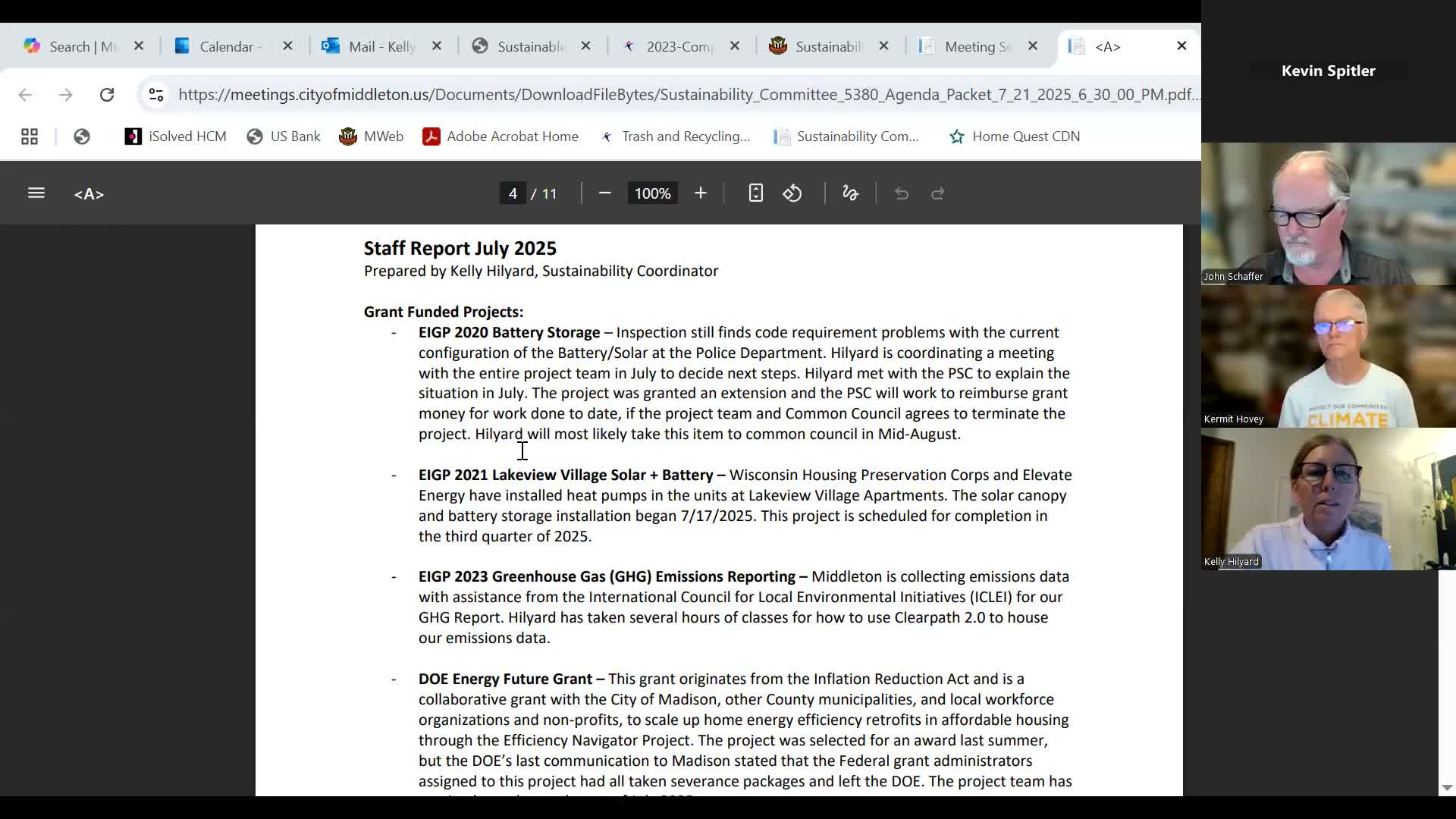This screenshot has height=819, width=1456.
Task: Click the fit-to-page icon
Action: click(x=755, y=193)
